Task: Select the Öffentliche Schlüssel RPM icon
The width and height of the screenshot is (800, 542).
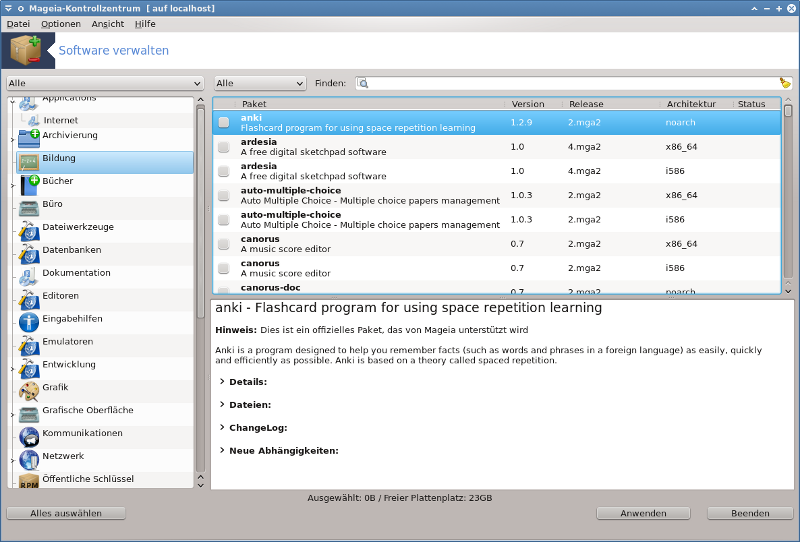Action: (x=29, y=481)
